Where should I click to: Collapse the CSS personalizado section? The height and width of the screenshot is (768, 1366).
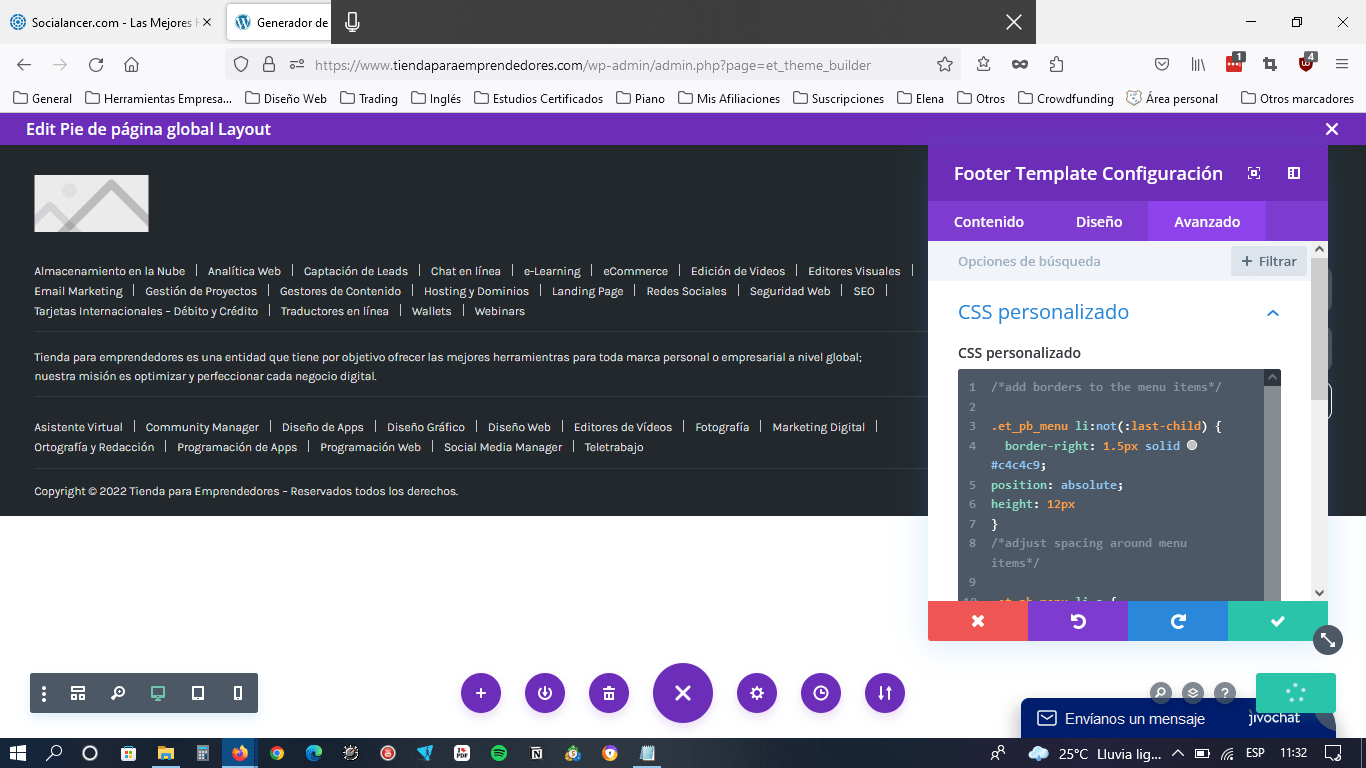tap(1273, 313)
